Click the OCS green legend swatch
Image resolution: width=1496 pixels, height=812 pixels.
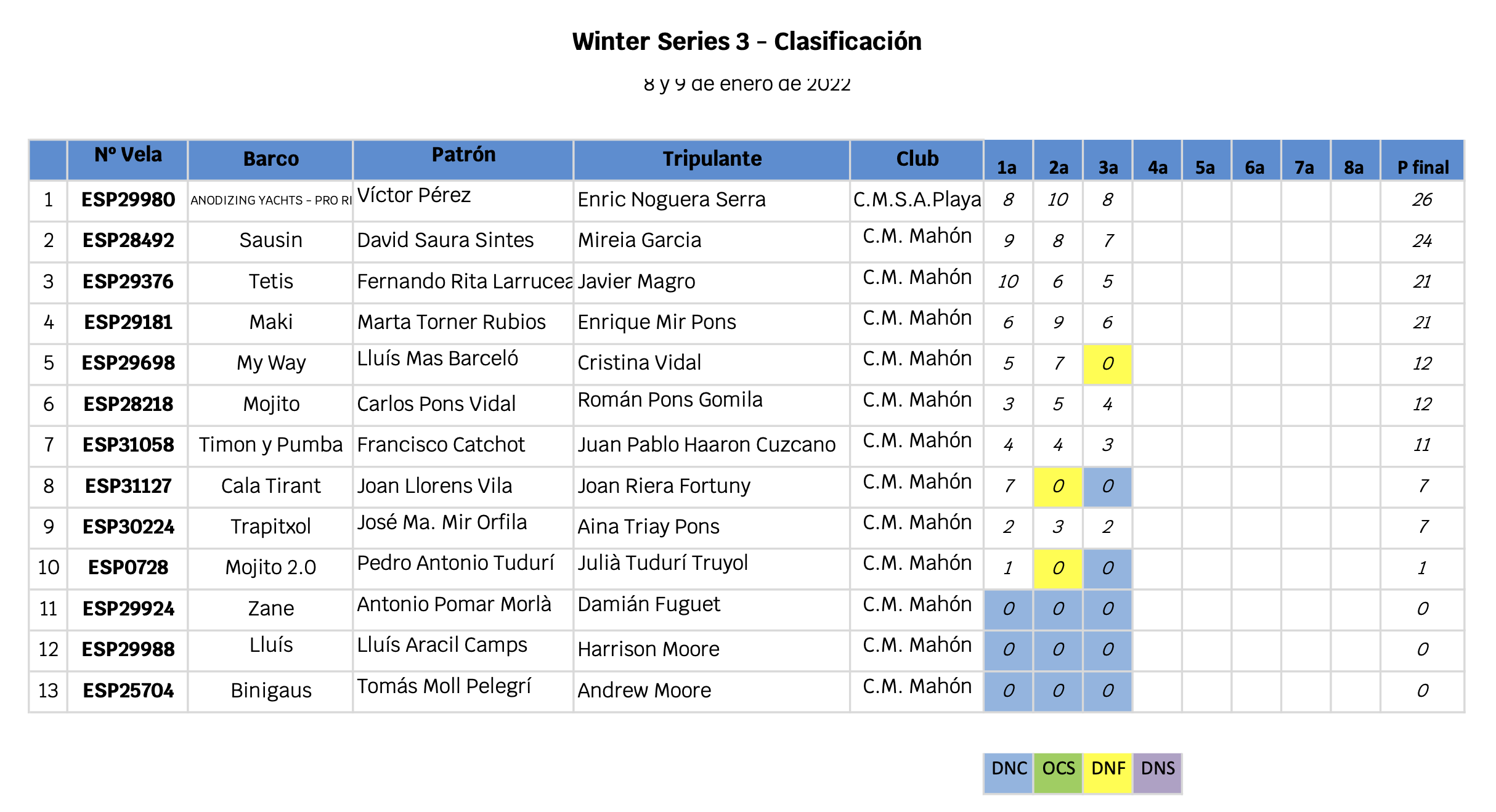[1059, 773]
